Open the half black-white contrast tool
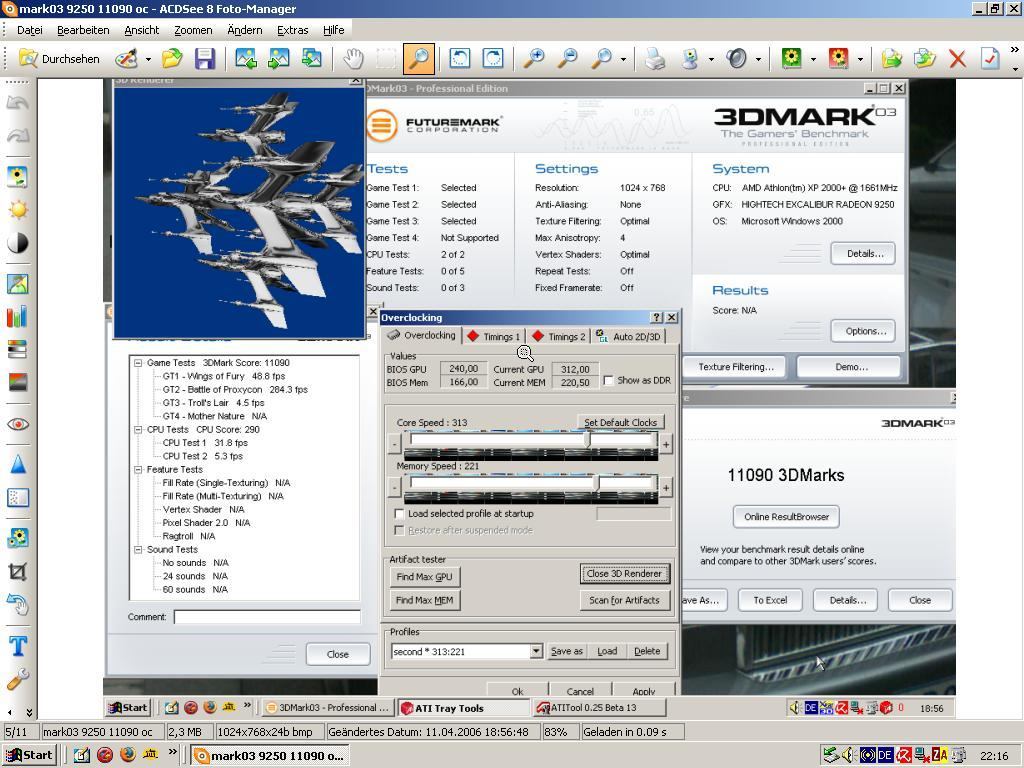 [x=18, y=243]
